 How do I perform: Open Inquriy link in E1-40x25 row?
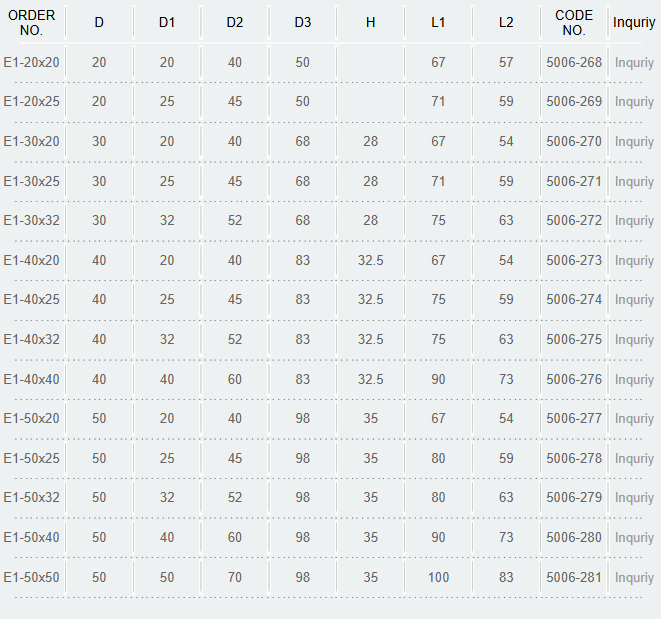(x=634, y=300)
